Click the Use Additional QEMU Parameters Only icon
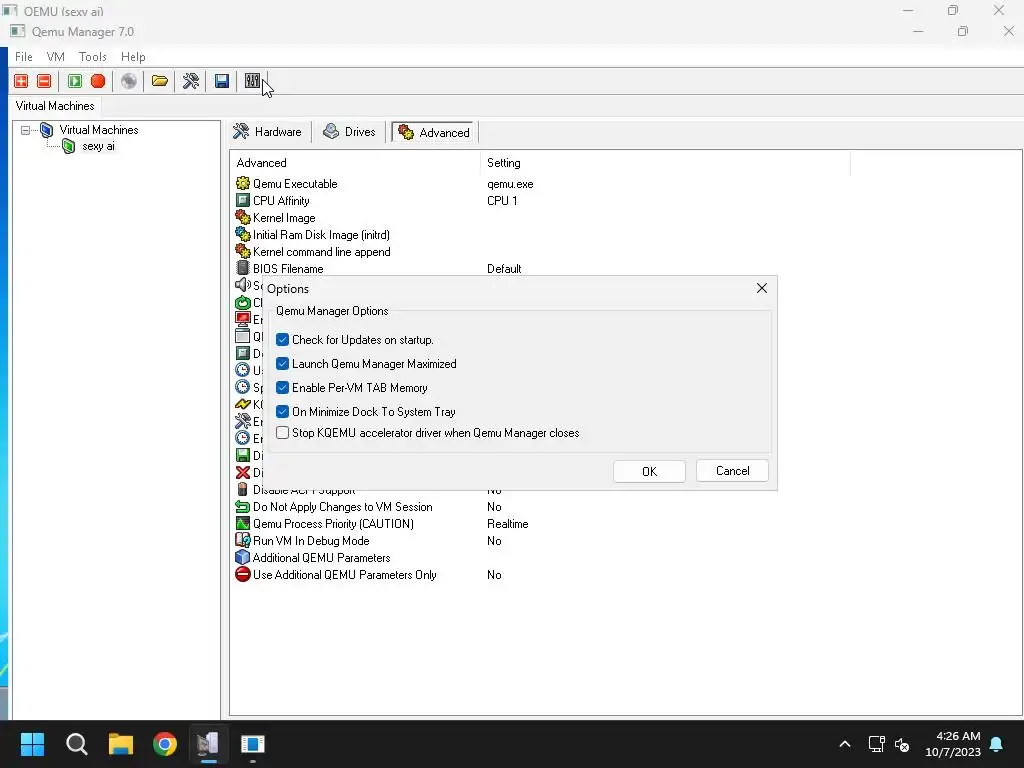Image resolution: width=1024 pixels, height=768 pixels. [x=243, y=575]
